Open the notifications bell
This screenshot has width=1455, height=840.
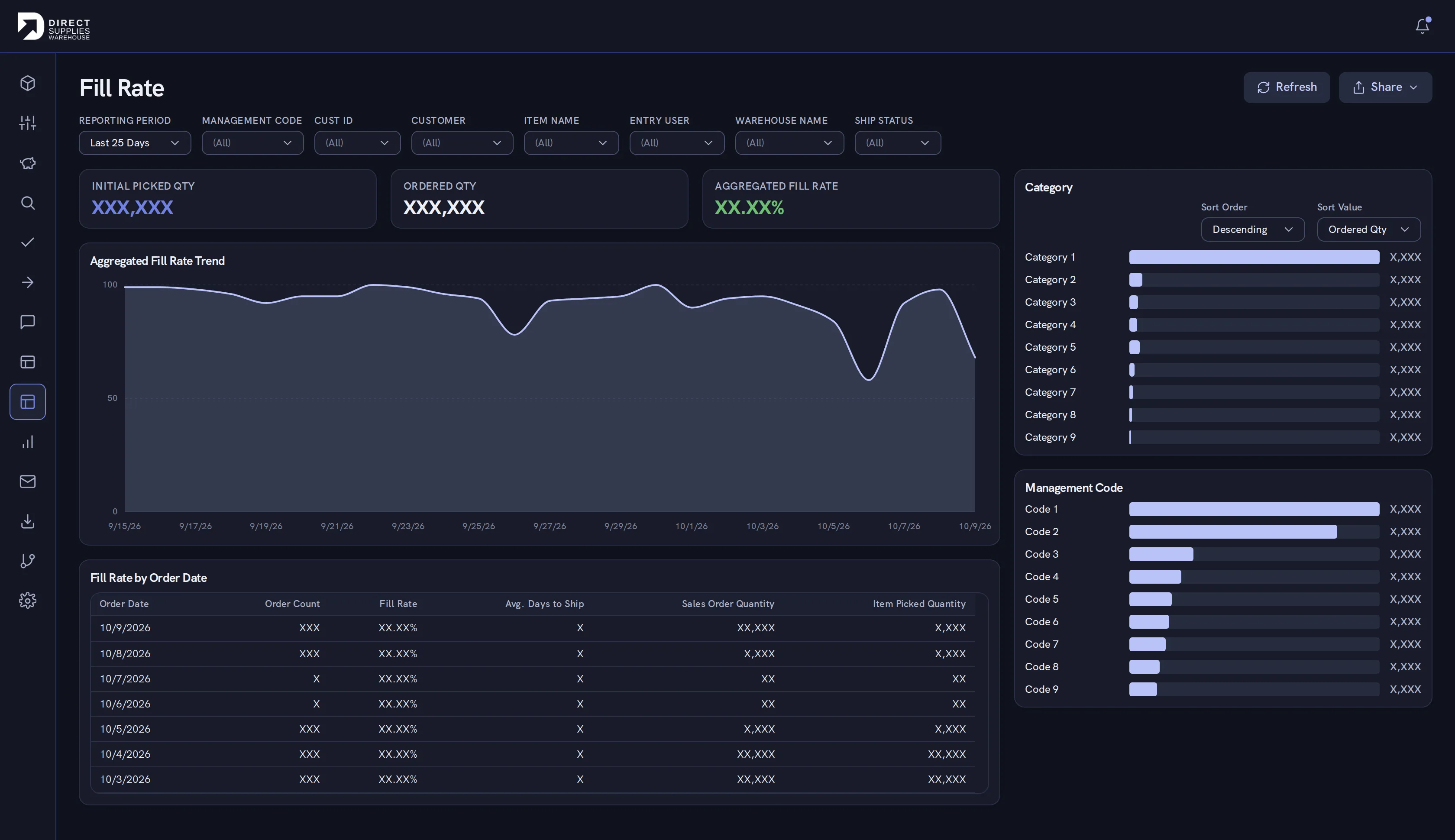[1422, 26]
